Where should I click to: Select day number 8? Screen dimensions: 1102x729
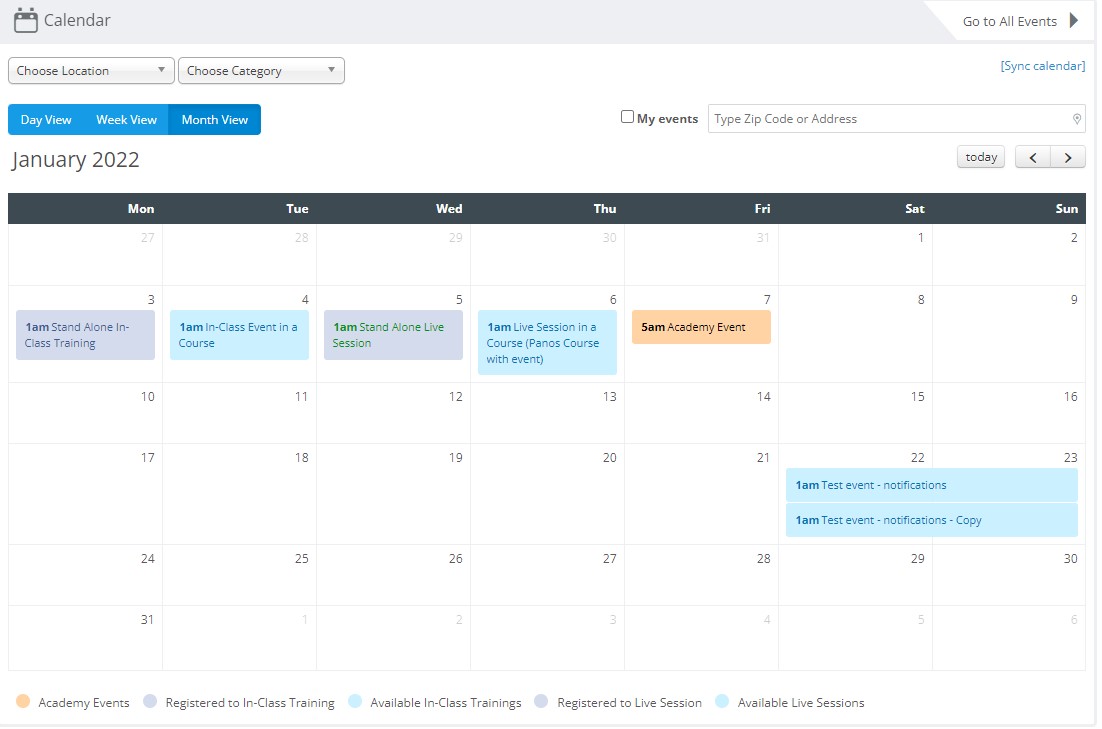click(921, 299)
